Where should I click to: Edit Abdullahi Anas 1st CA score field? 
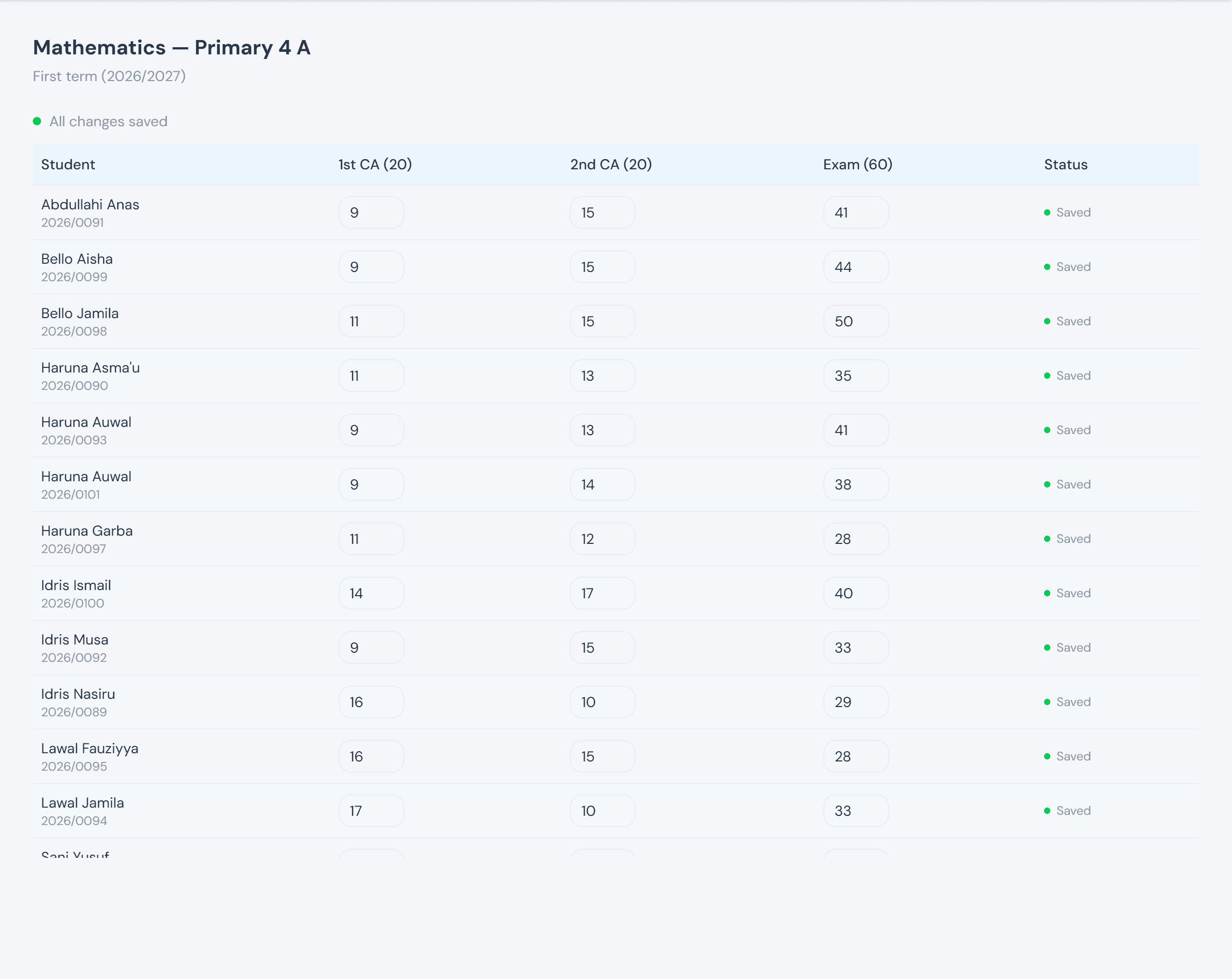372,212
